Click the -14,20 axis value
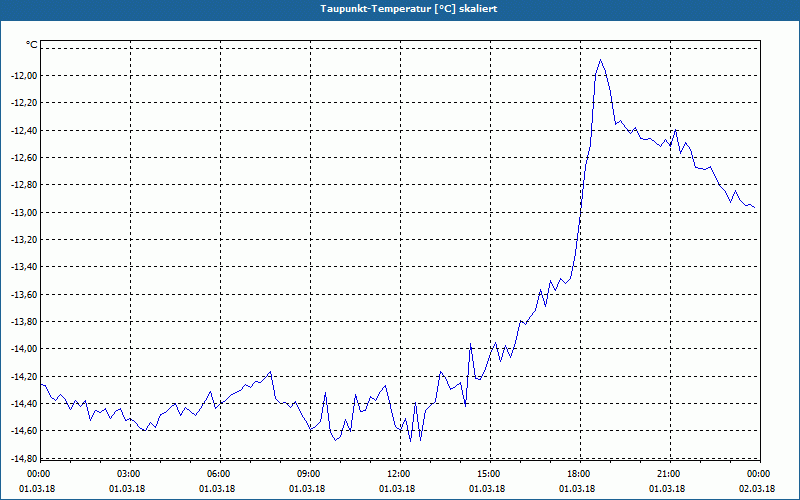This screenshot has height=500, width=800. pyautogui.click(x=25, y=377)
